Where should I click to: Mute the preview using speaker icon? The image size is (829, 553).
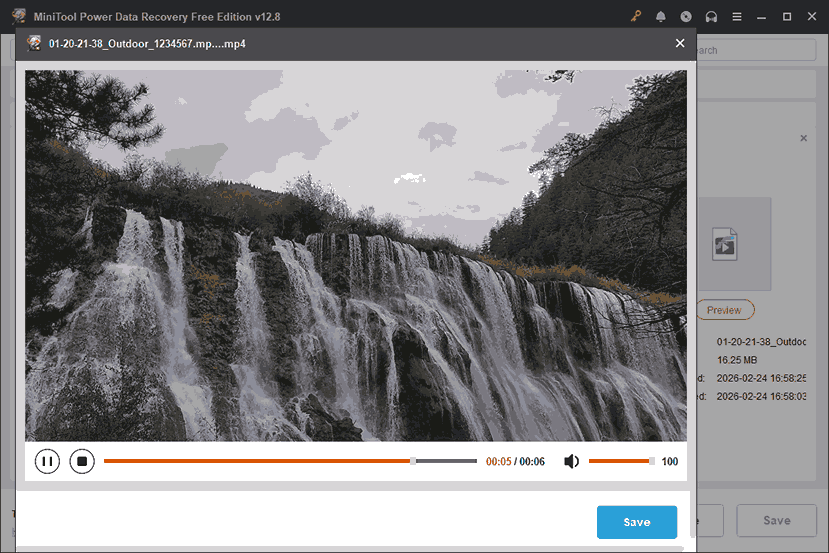point(571,462)
